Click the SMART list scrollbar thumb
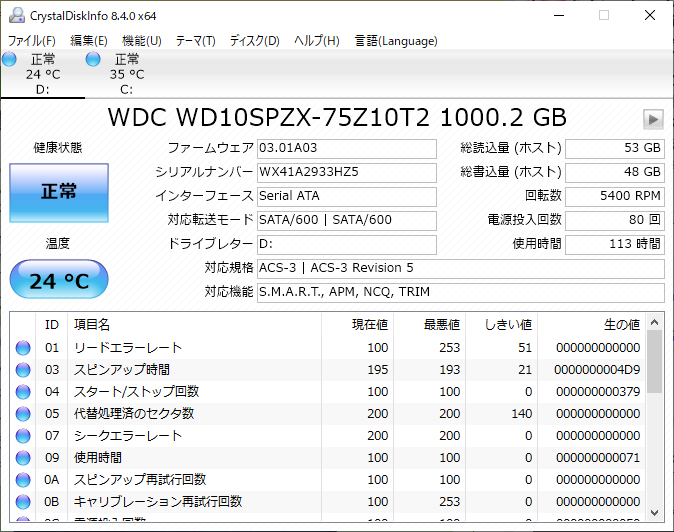This screenshot has width=674, height=532. (x=655, y=361)
